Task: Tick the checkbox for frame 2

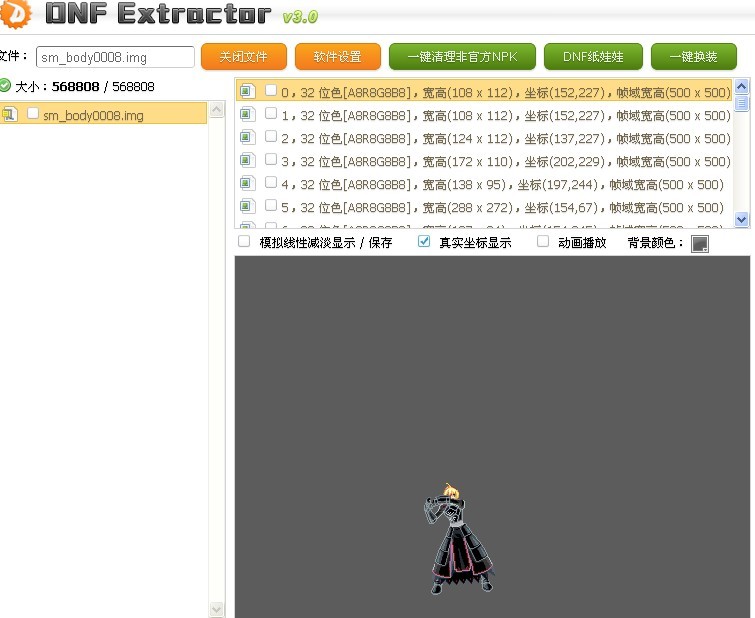Action: point(271,136)
